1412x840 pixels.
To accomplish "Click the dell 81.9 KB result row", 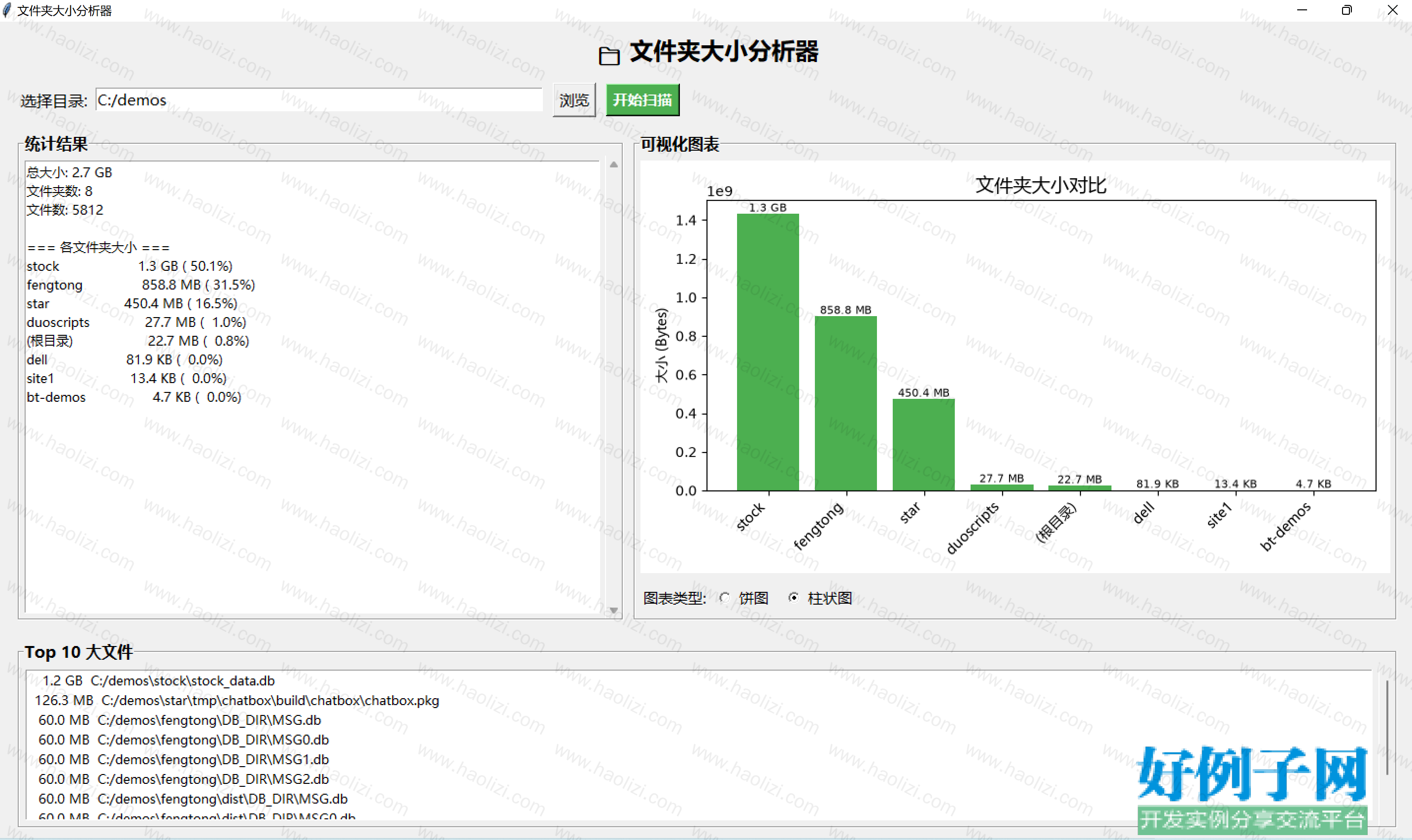I will [124, 359].
